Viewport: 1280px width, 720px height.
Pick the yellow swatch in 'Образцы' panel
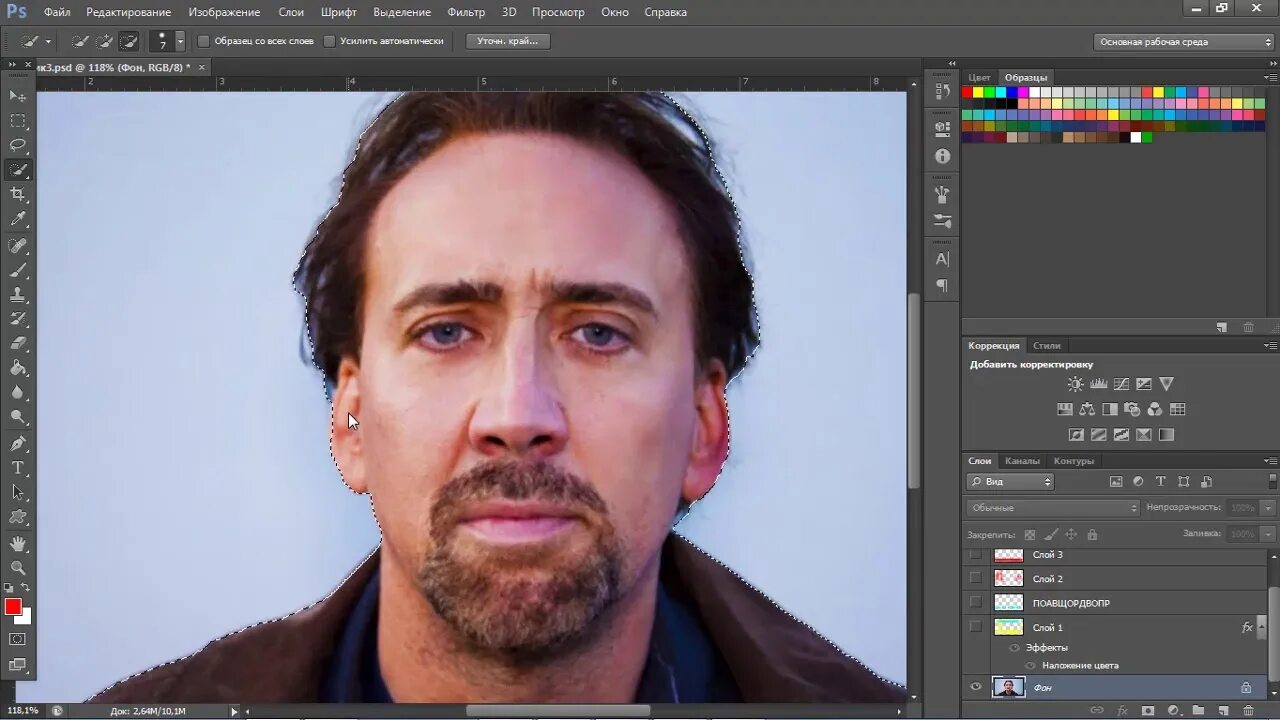978,92
